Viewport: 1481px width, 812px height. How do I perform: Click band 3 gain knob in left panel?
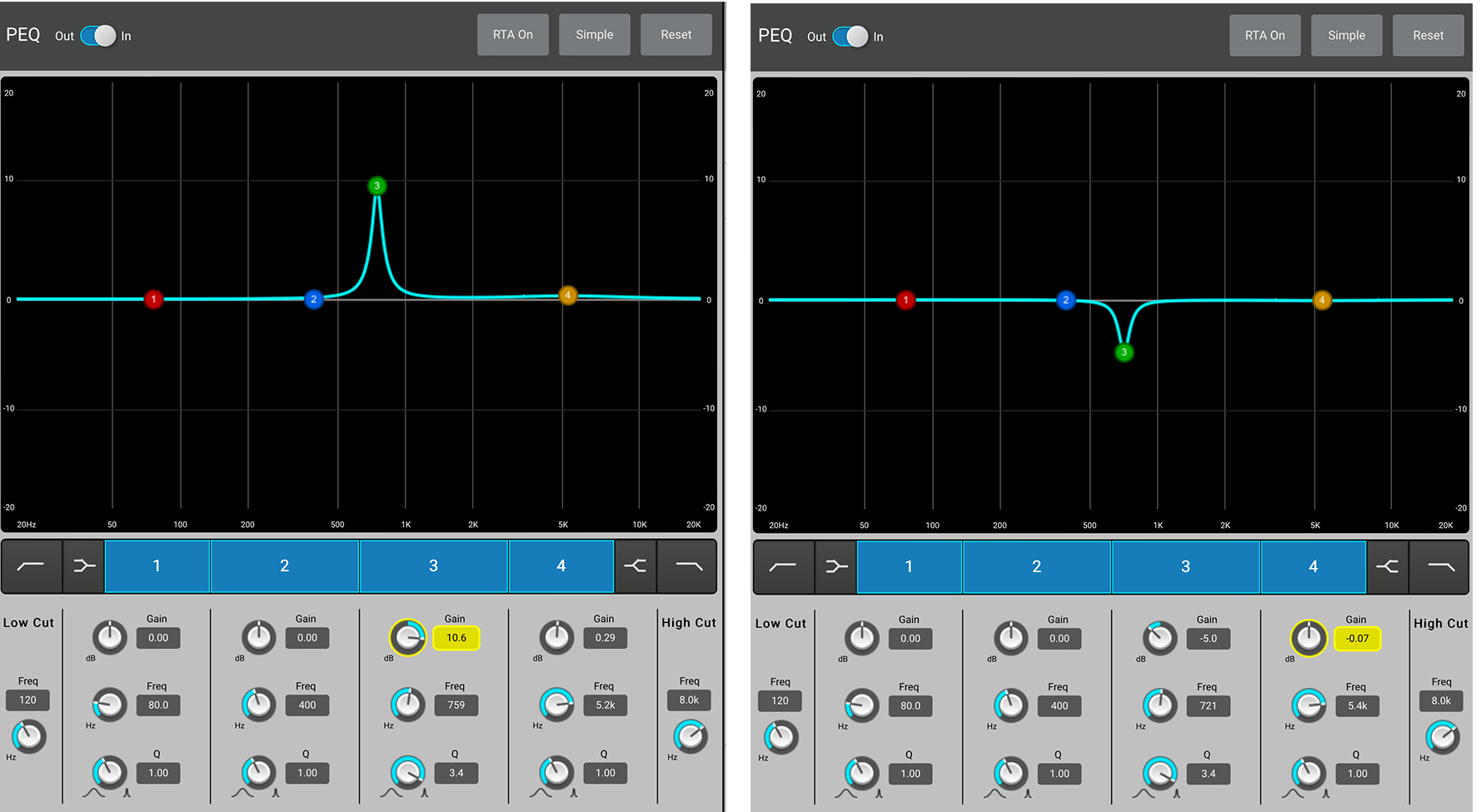tap(408, 638)
